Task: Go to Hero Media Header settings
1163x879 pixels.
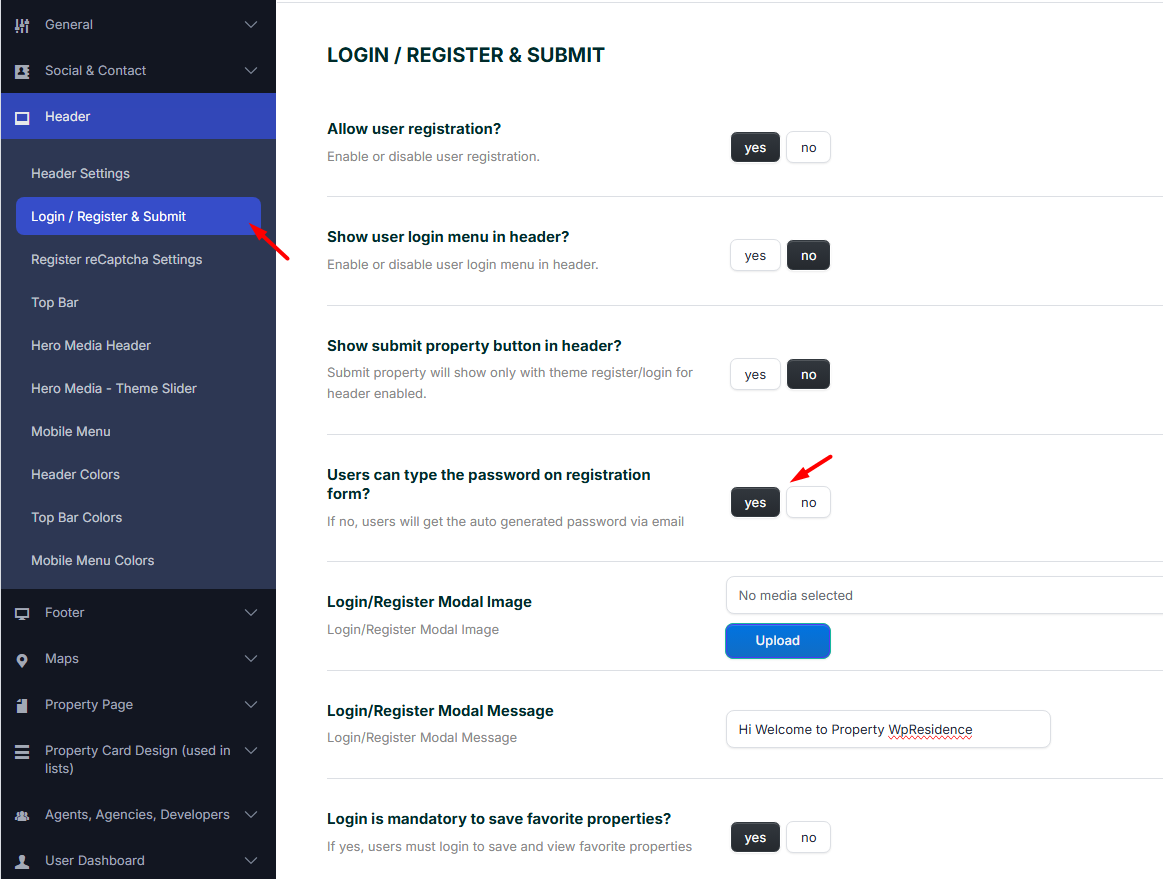Action: [91, 346]
